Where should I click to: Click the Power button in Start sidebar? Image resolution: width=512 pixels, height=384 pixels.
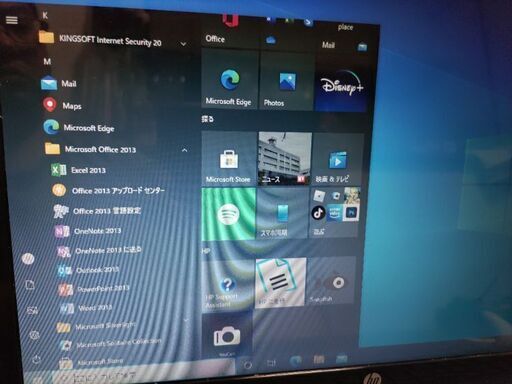coord(37,359)
